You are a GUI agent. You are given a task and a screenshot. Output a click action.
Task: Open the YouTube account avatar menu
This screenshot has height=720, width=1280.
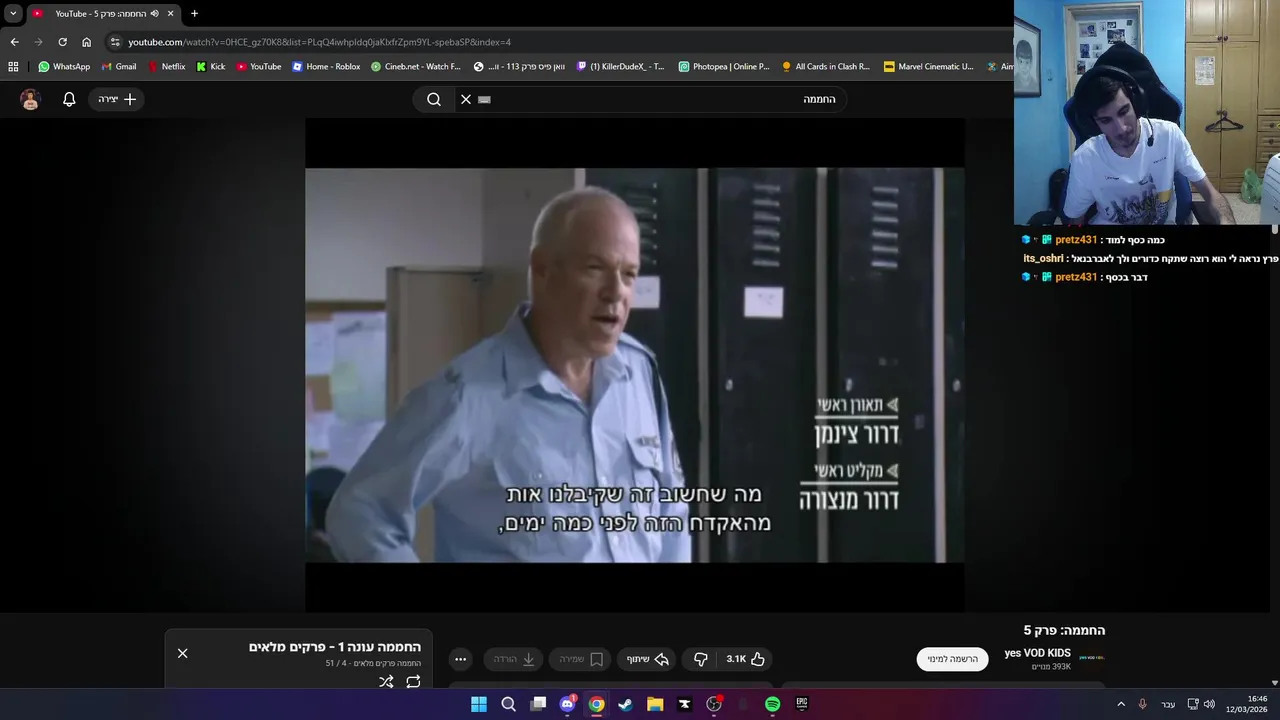pos(30,99)
